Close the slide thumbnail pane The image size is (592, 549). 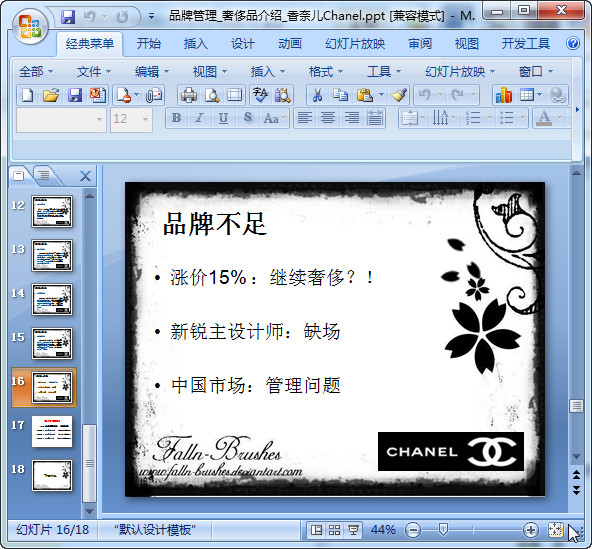point(86,176)
